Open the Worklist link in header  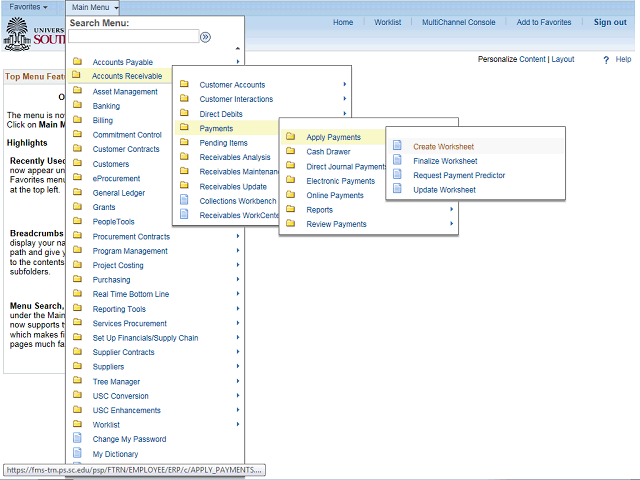tap(387, 22)
